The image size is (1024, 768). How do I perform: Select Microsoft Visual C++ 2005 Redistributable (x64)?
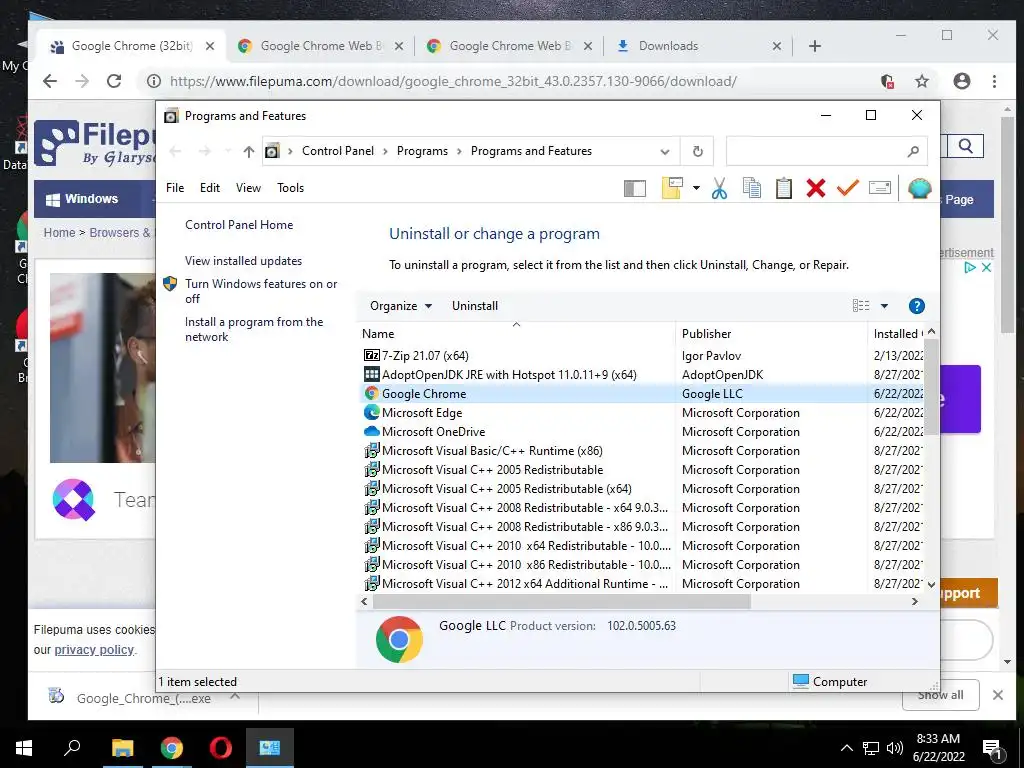pyautogui.click(x=643, y=488)
